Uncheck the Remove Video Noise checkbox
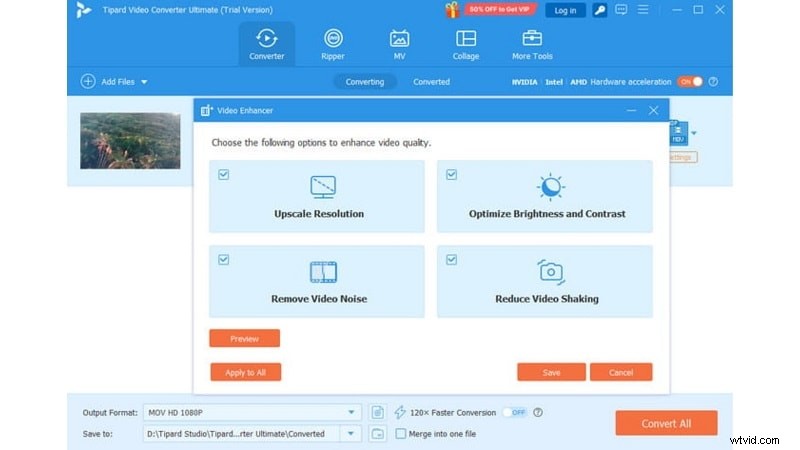 tap(224, 259)
